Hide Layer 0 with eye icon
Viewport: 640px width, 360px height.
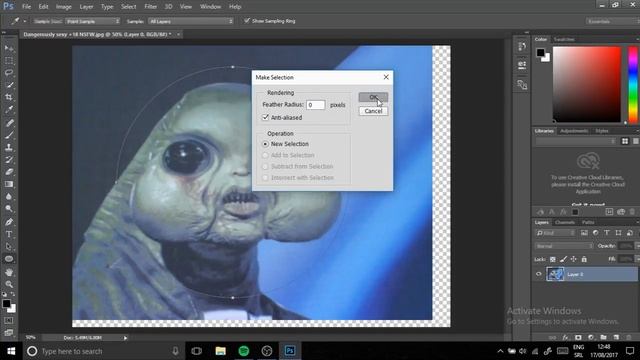538,274
